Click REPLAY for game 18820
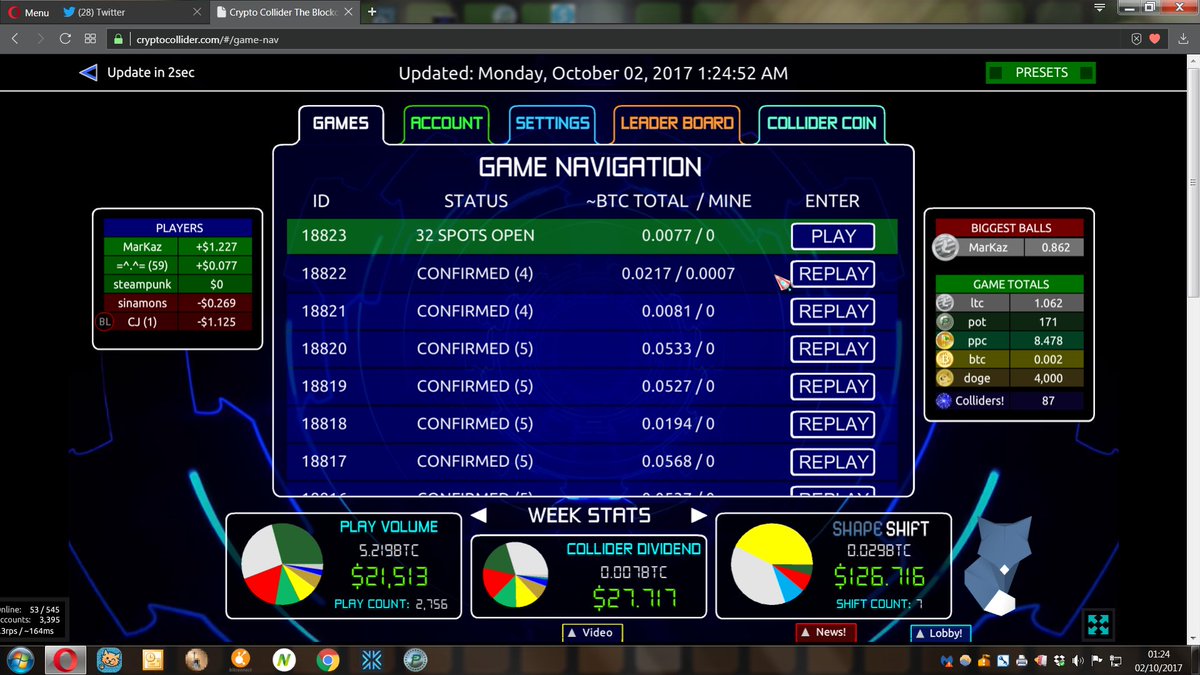Viewport: 1200px width, 675px height. click(x=833, y=349)
